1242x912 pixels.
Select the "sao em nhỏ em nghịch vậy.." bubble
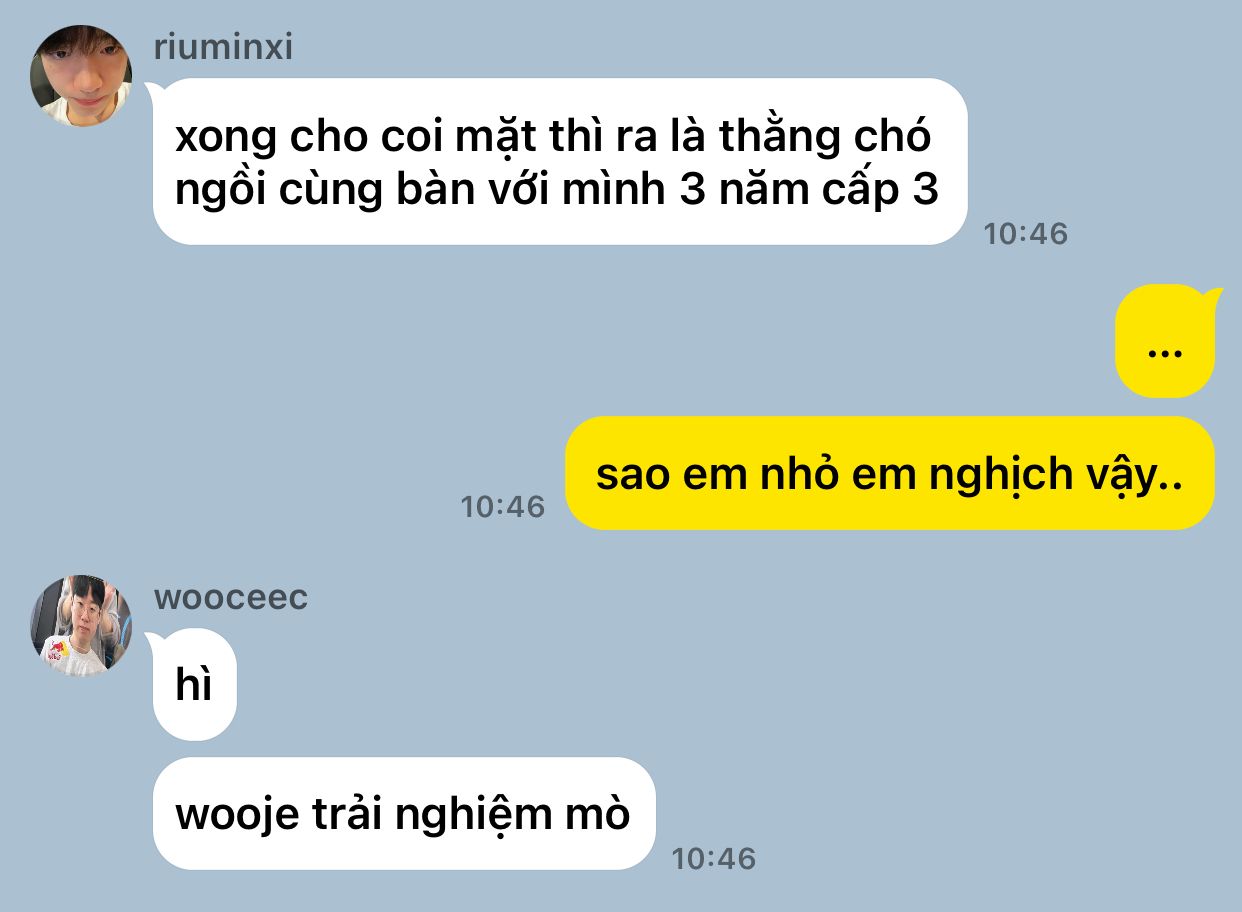890,473
